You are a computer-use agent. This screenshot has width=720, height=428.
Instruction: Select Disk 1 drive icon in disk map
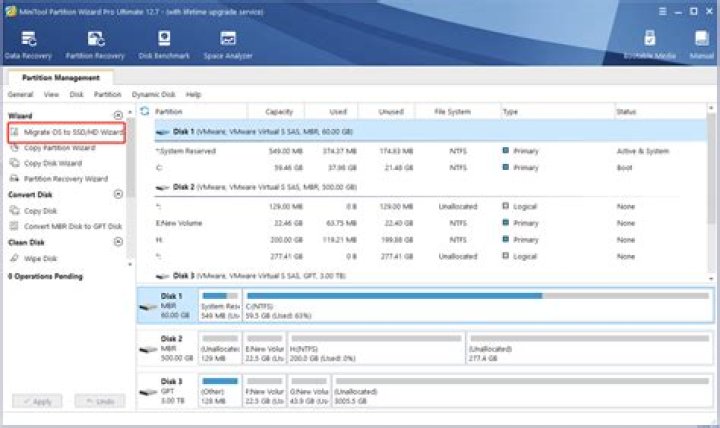[x=148, y=306]
